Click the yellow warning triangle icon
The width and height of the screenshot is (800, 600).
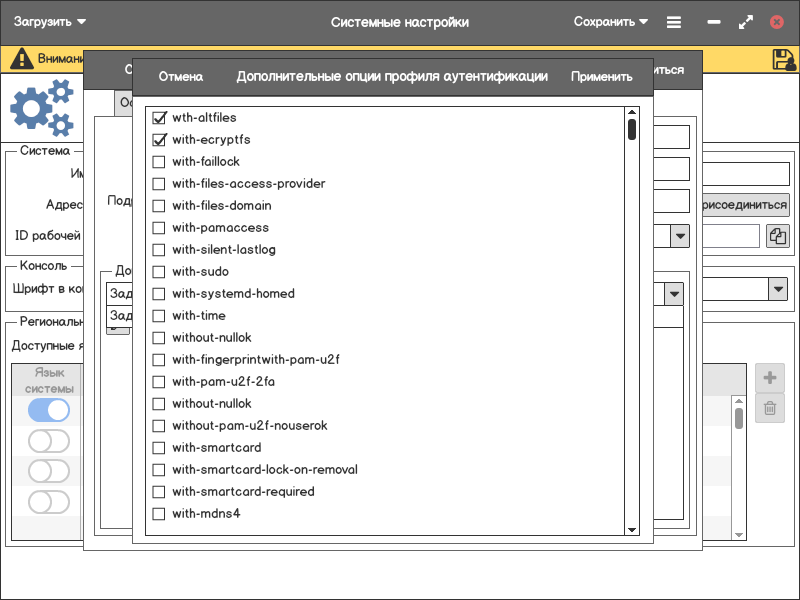click(x=21, y=59)
